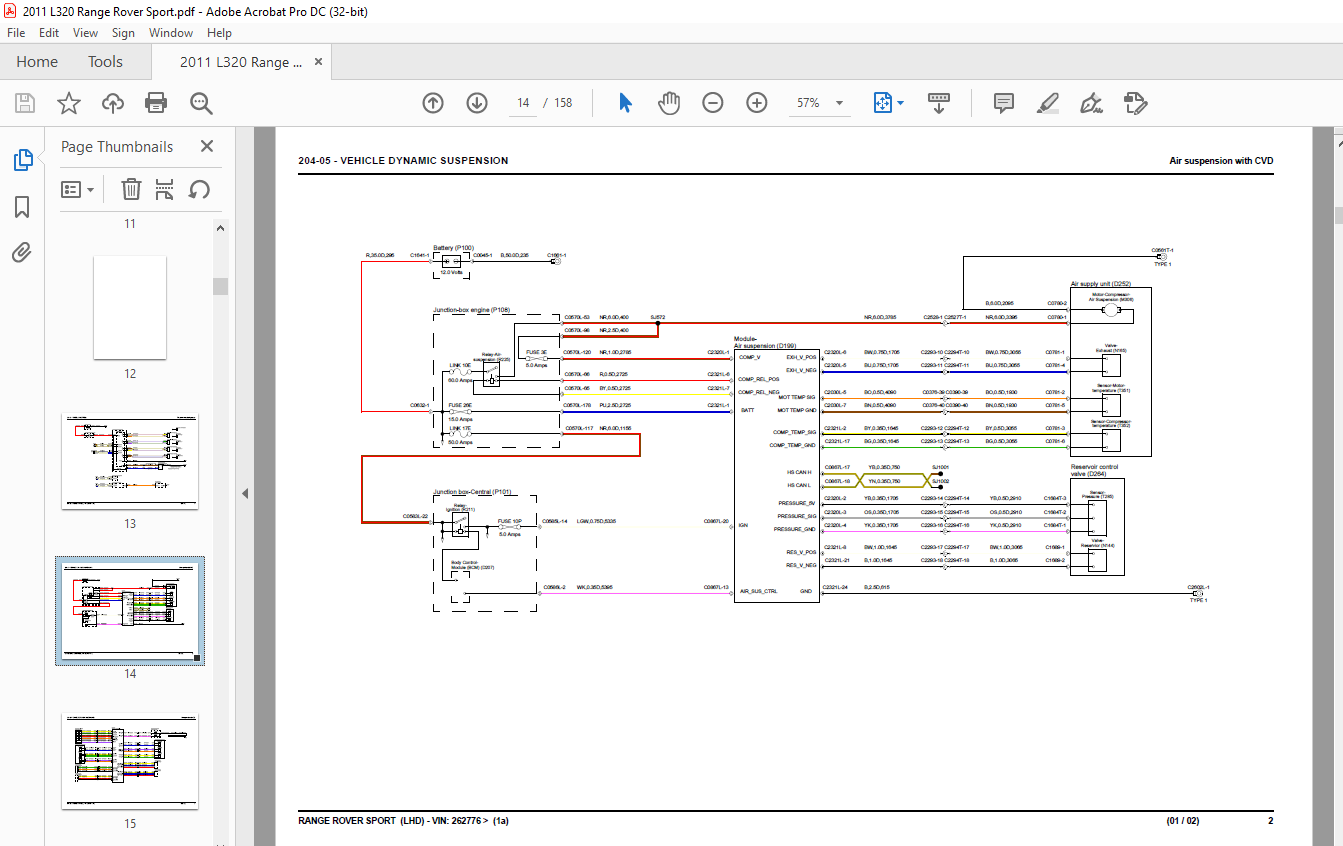Click the 'Air suspension with CVD' header text
This screenshot has height=846, width=1343.
[x=1221, y=161]
